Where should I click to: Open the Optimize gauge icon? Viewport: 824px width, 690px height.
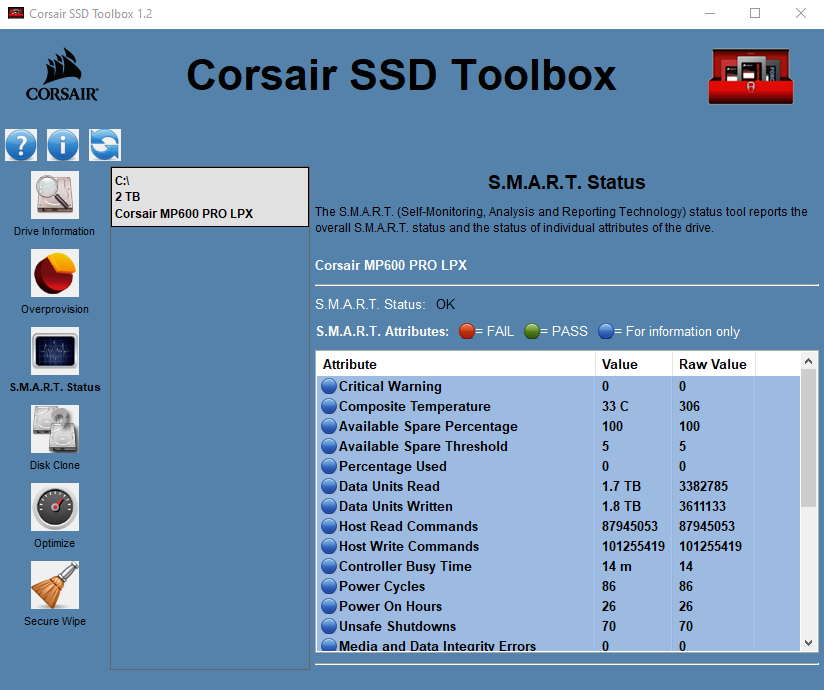tap(54, 507)
